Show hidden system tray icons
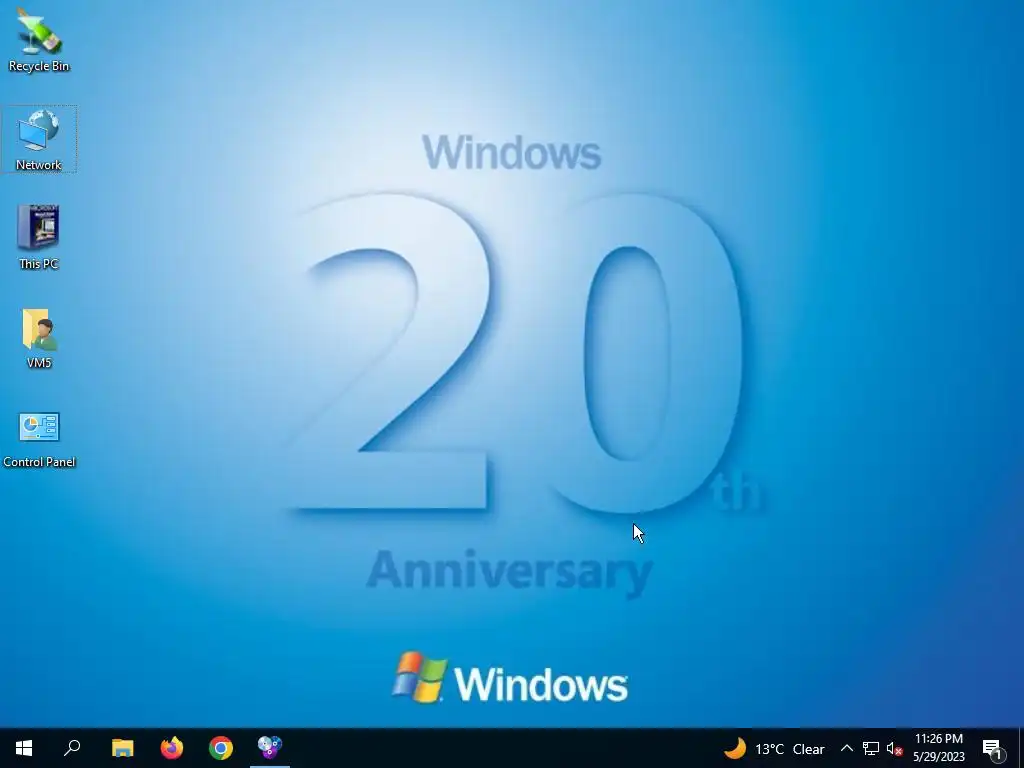1024x768 pixels. tap(846, 748)
